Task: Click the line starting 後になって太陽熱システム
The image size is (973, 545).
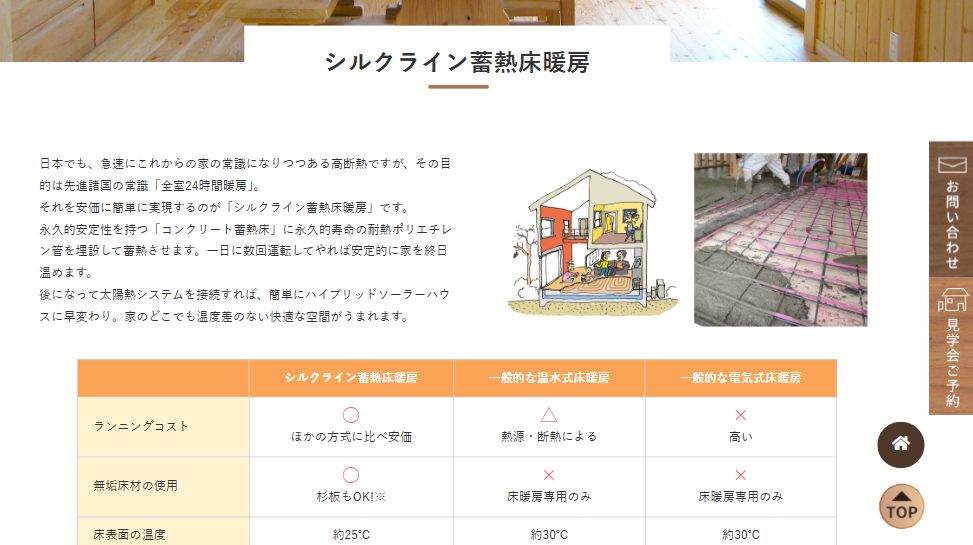Action: 245,294
